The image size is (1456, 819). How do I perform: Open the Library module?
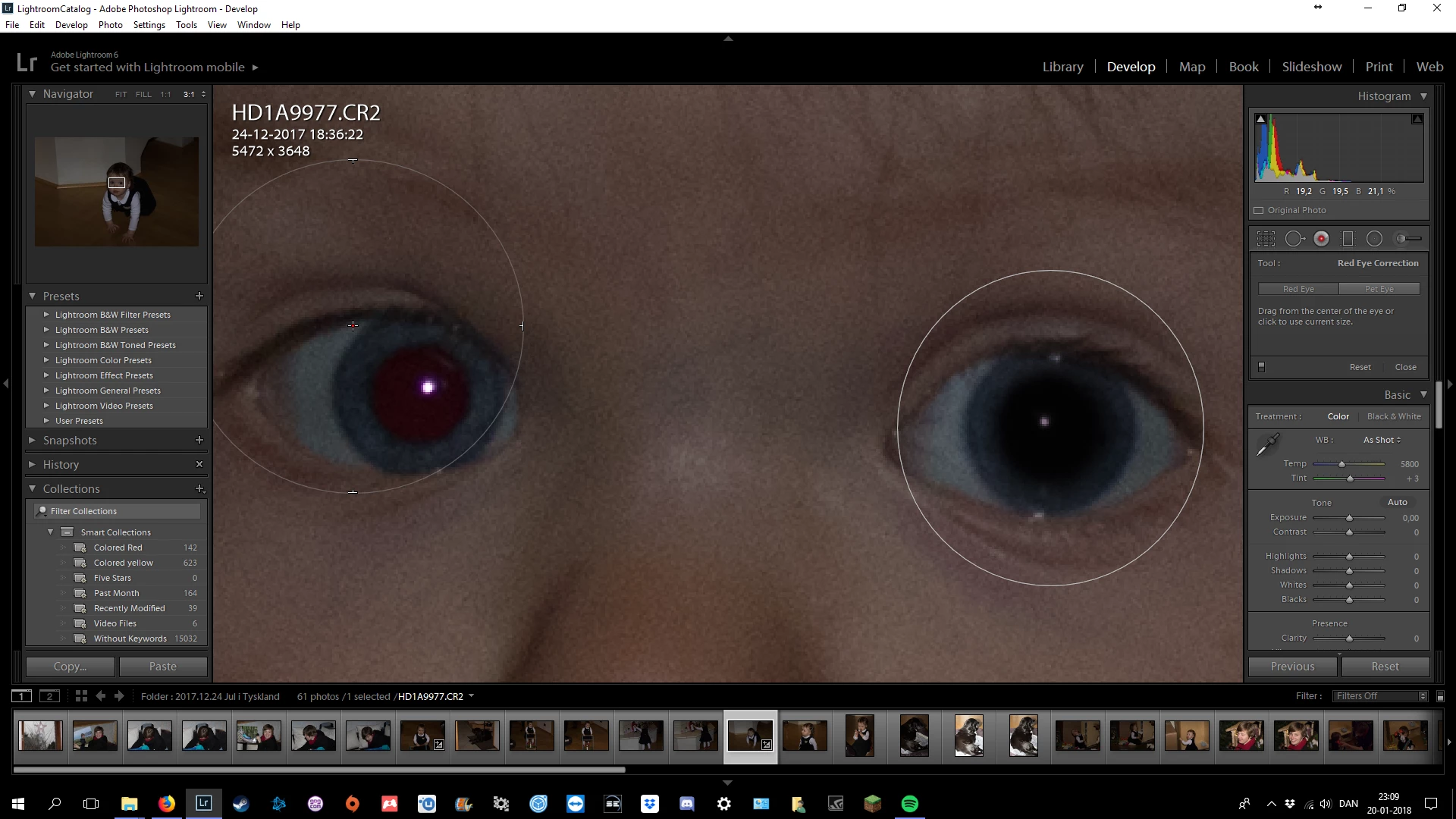click(x=1062, y=67)
